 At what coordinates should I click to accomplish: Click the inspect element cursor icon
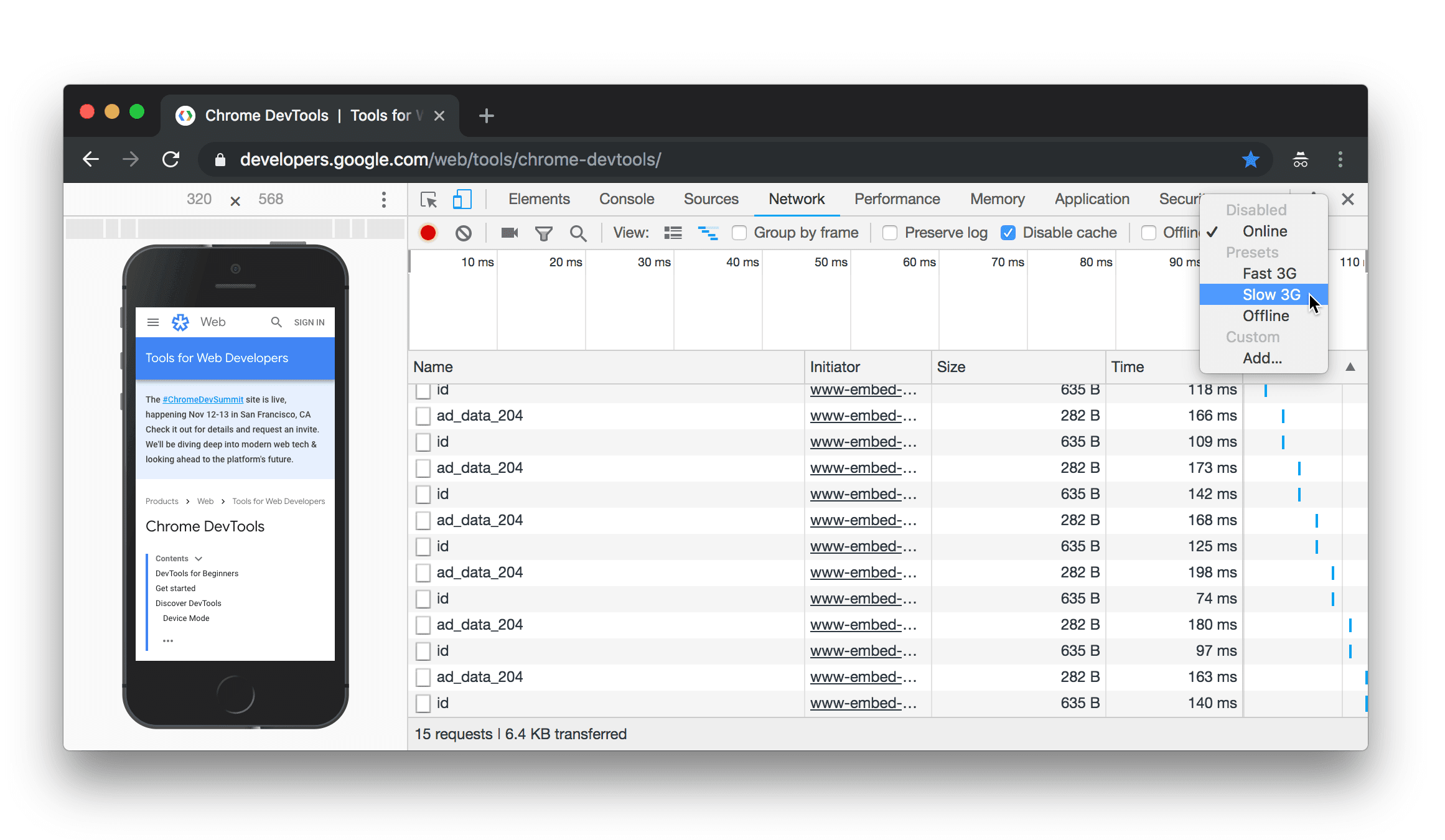coord(428,198)
